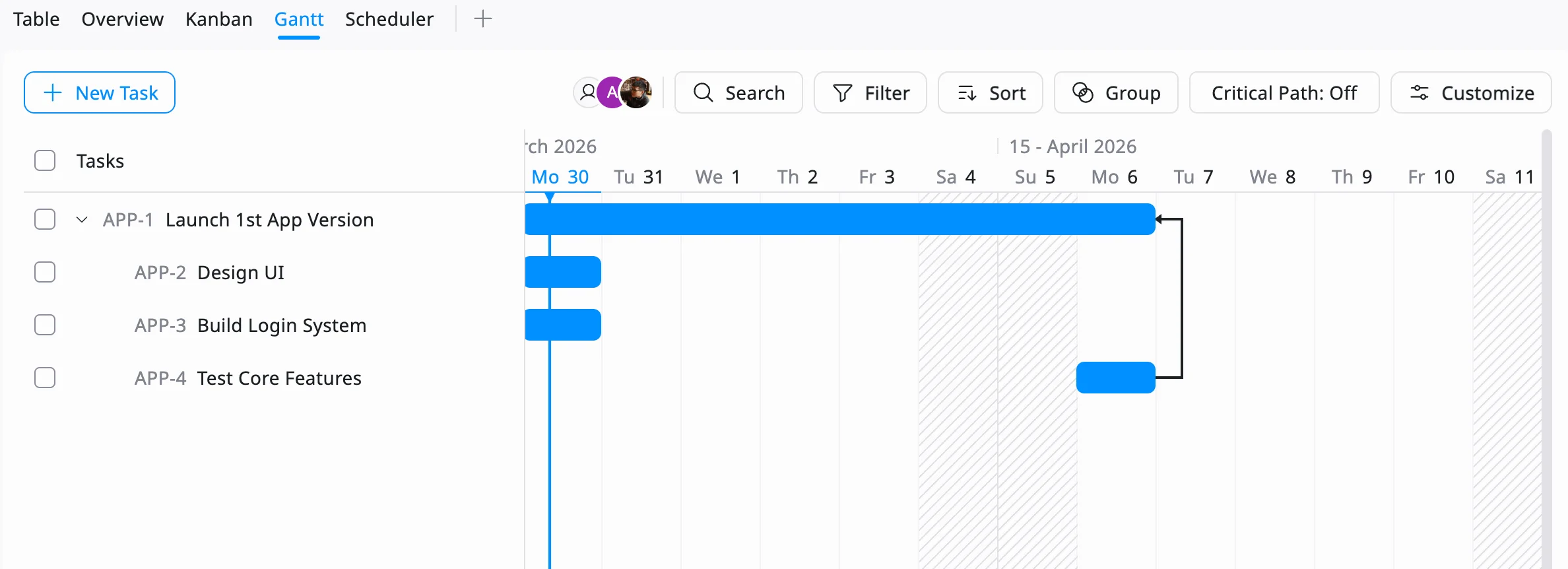This screenshot has width=1568, height=569.
Task: Create a task with New Task button
Action: (x=100, y=92)
